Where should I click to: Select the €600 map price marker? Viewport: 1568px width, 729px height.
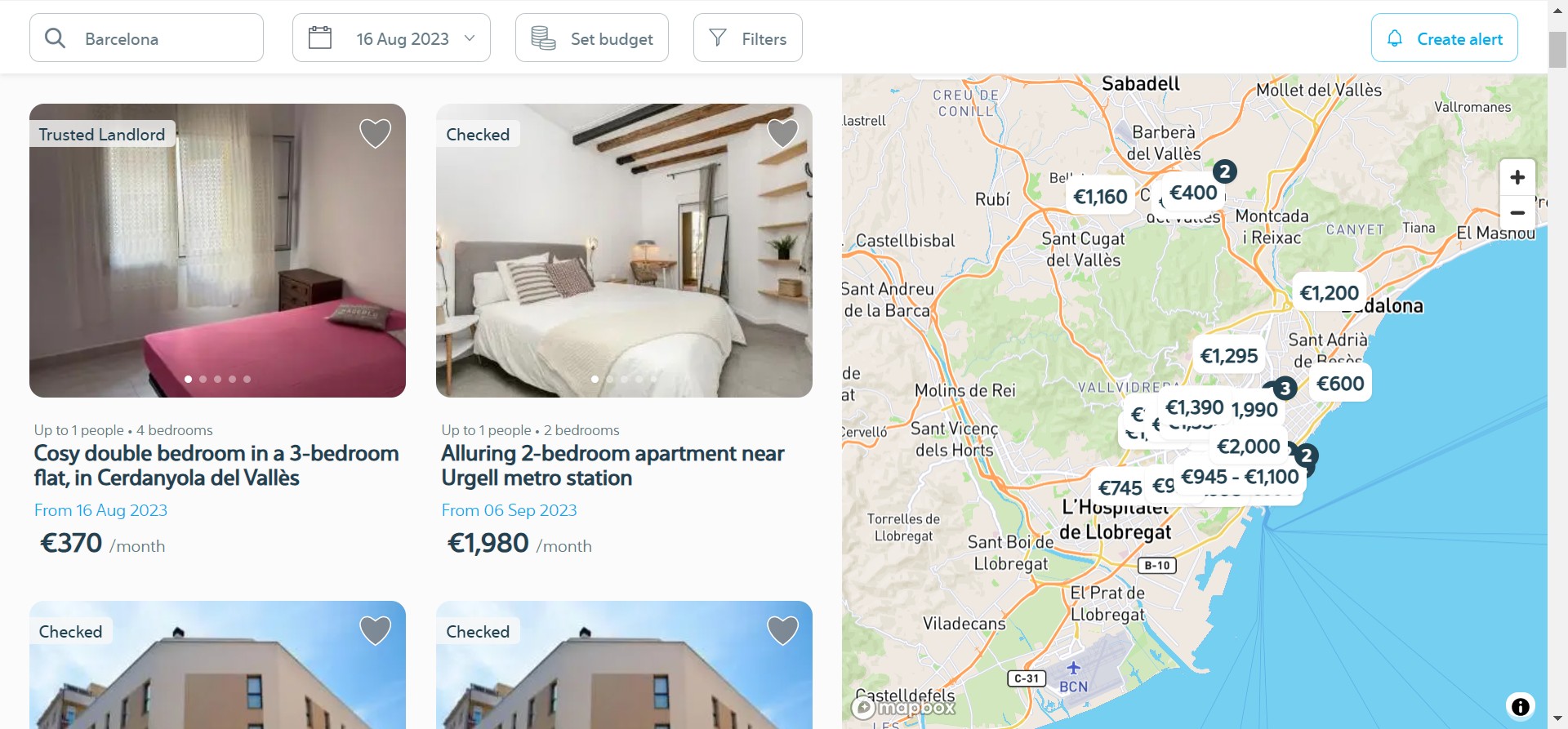[x=1340, y=384]
